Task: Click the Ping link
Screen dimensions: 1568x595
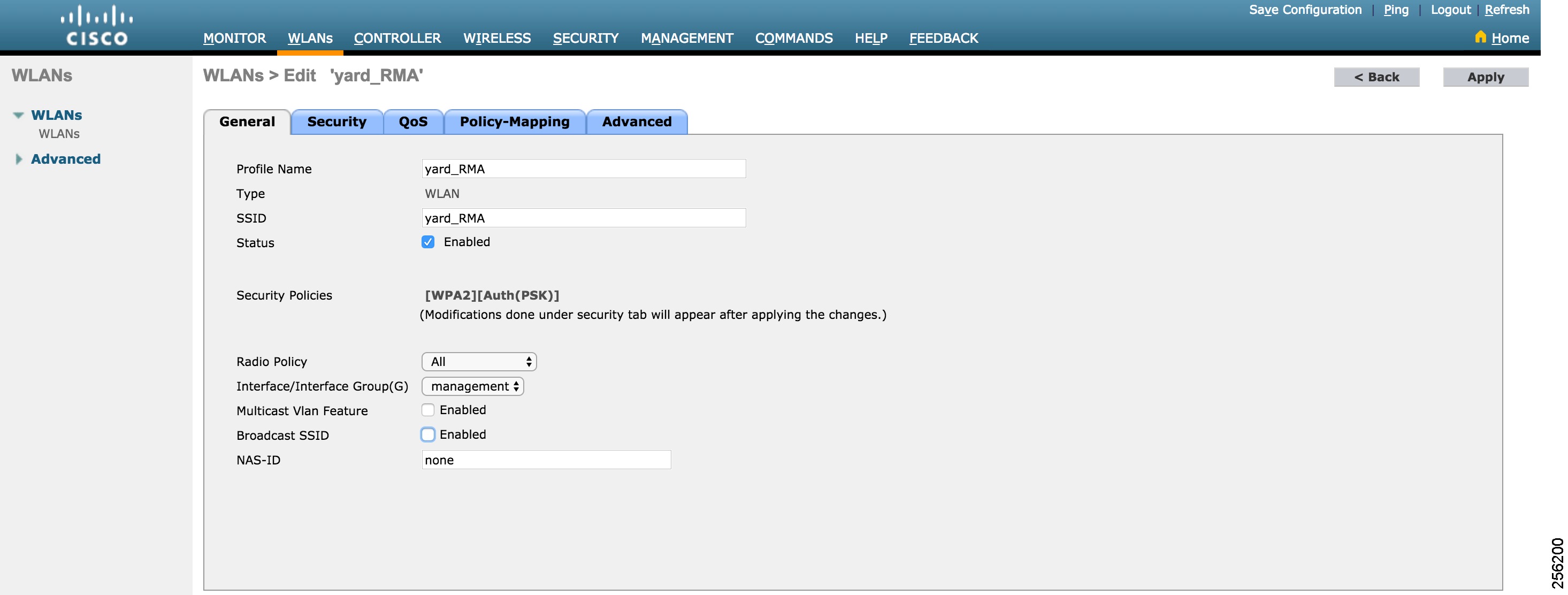Action: [x=1396, y=10]
